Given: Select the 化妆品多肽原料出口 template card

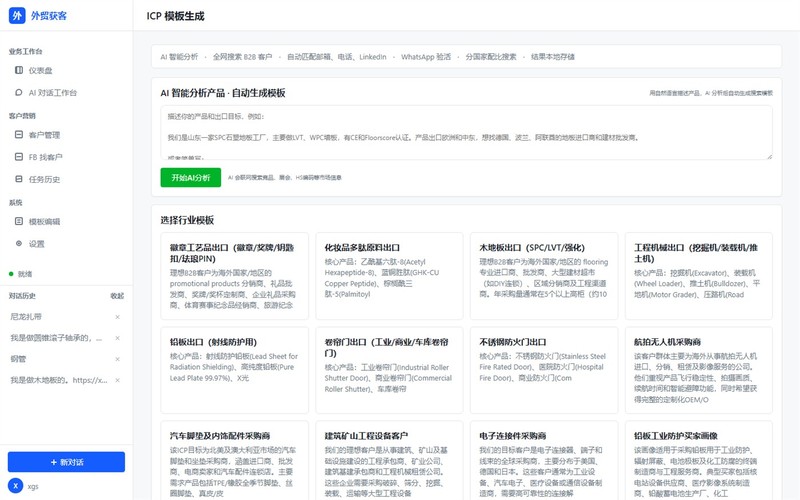Looking at the screenshot, I should coord(389,276).
